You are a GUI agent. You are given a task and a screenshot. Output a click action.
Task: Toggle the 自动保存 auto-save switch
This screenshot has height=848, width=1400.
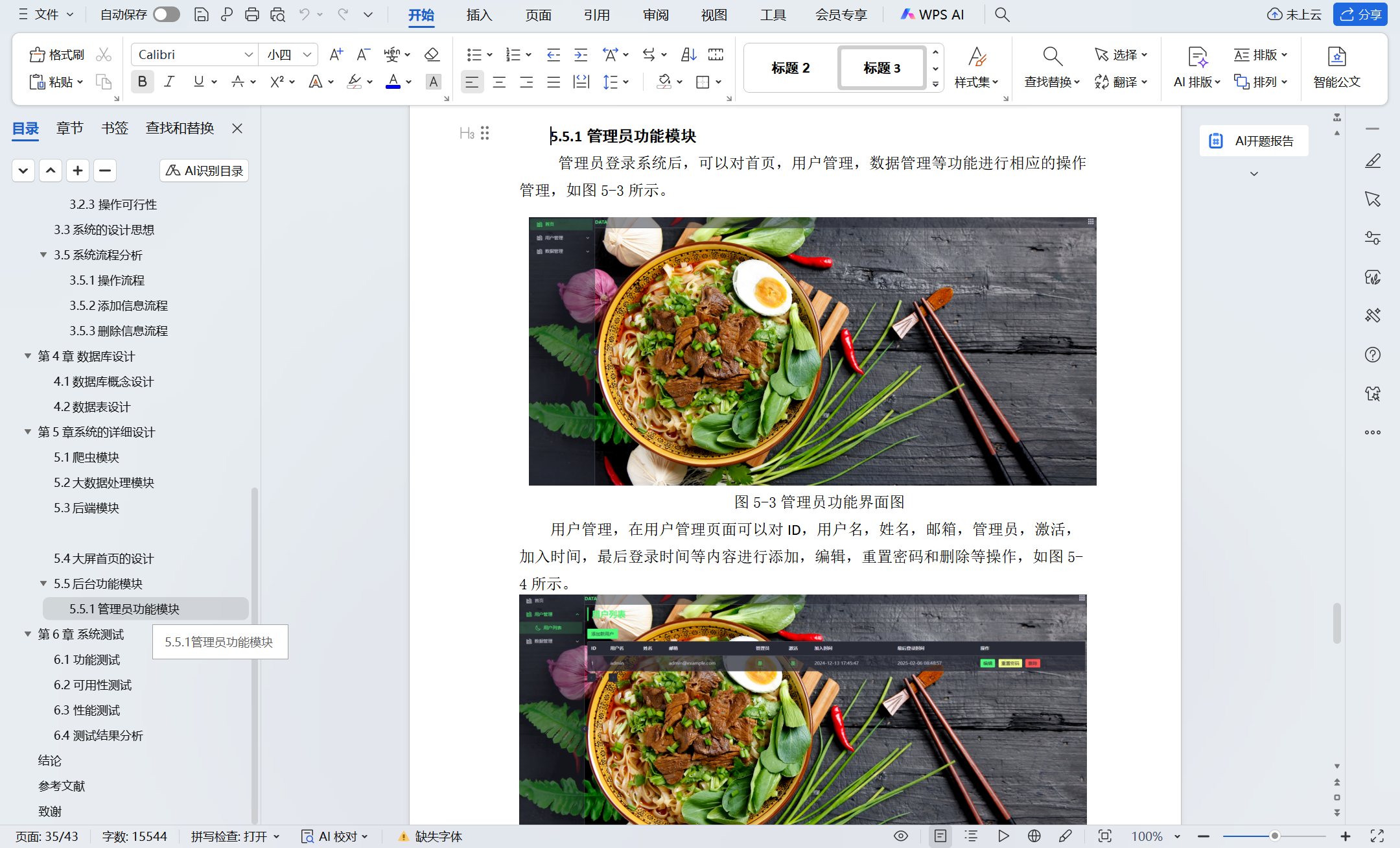167,14
